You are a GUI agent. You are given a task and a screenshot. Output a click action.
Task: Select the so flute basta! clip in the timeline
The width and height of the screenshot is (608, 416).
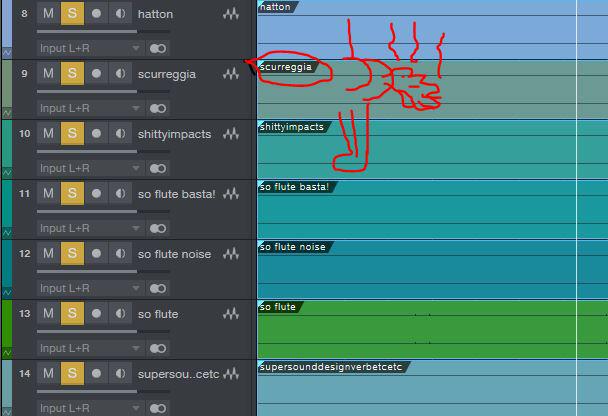tap(432, 209)
